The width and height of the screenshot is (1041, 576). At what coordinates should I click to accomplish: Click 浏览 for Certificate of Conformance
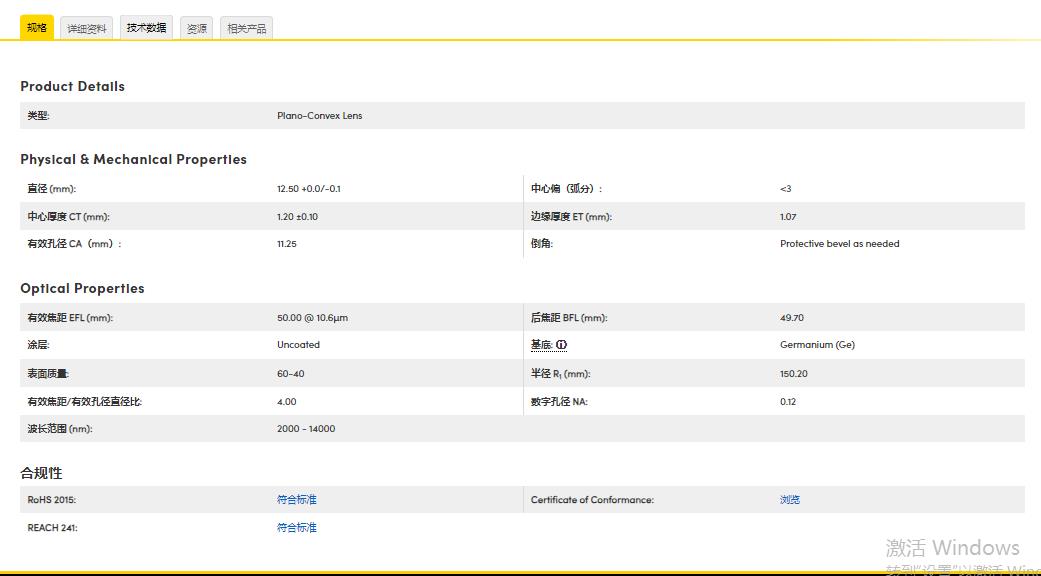point(790,500)
